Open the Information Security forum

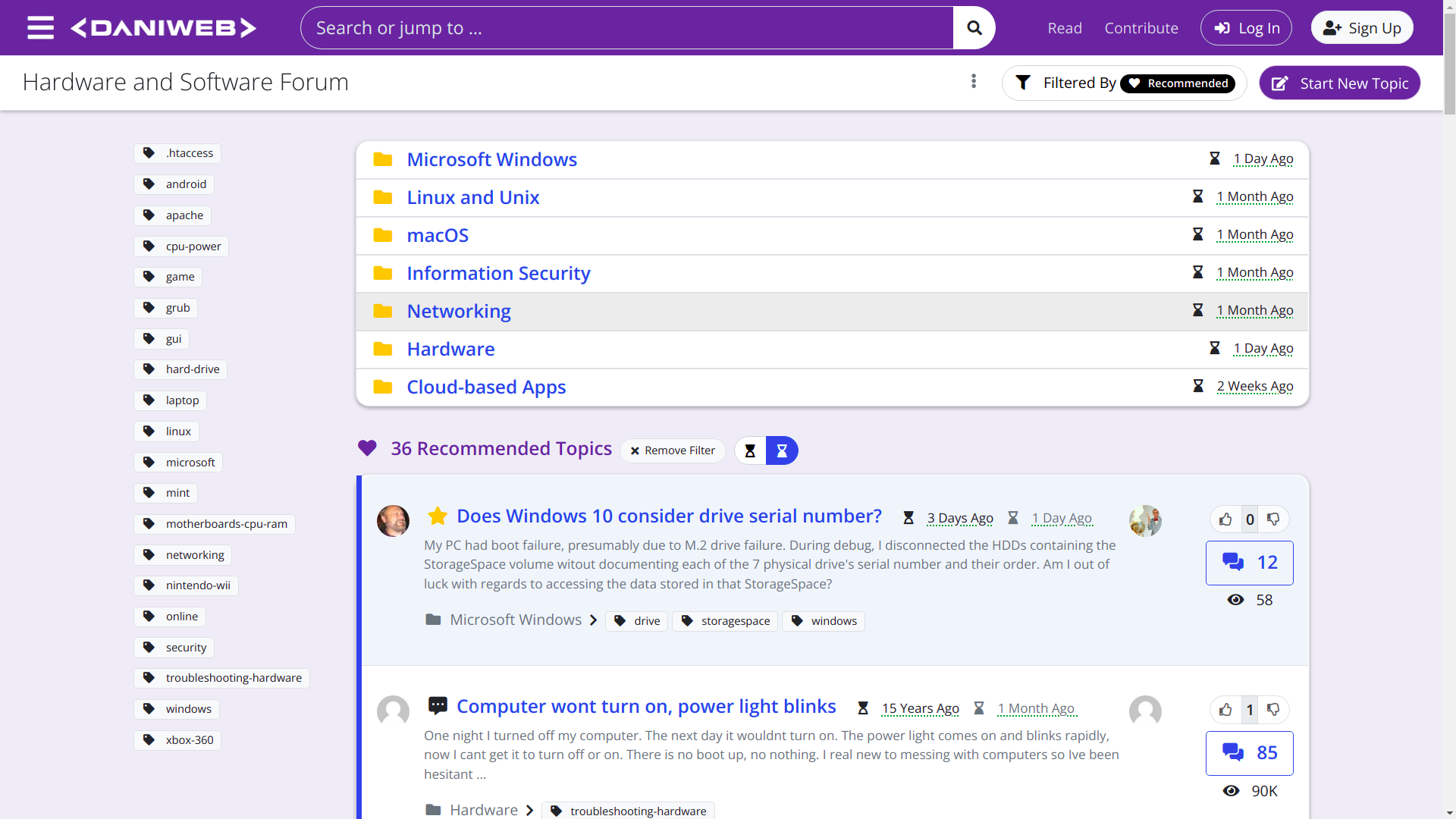498,273
